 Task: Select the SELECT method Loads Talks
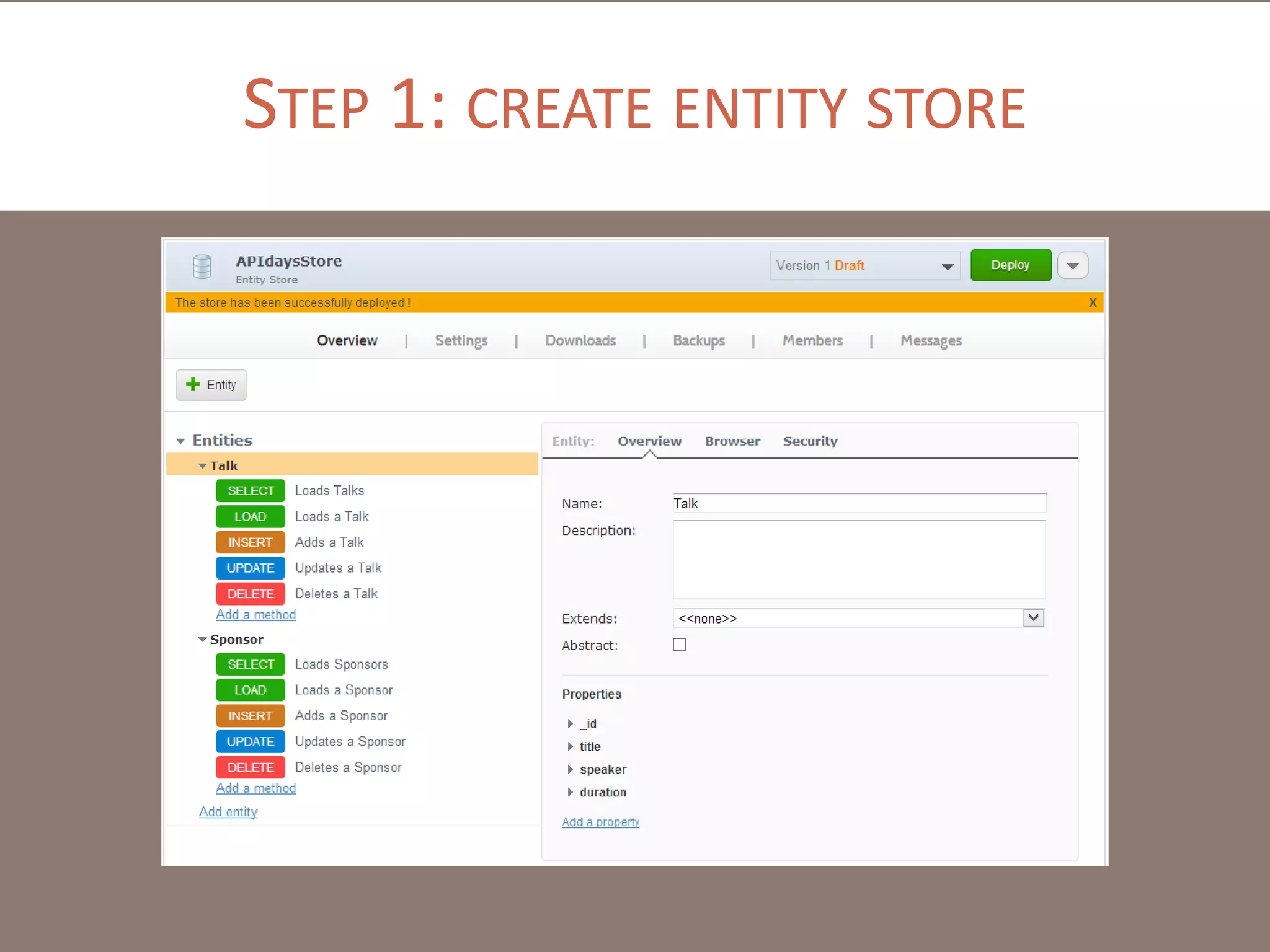coord(251,490)
